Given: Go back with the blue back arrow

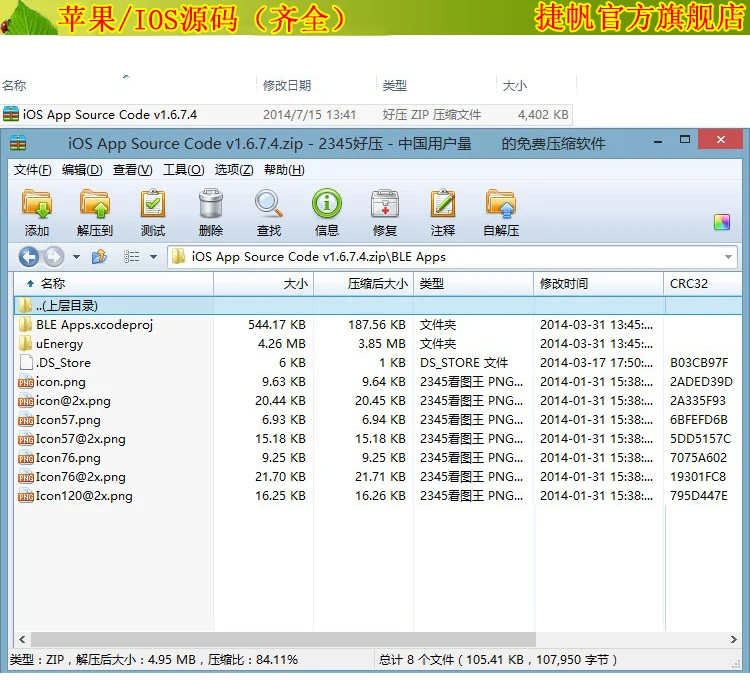Looking at the screenshot, I should pos(29,257).
